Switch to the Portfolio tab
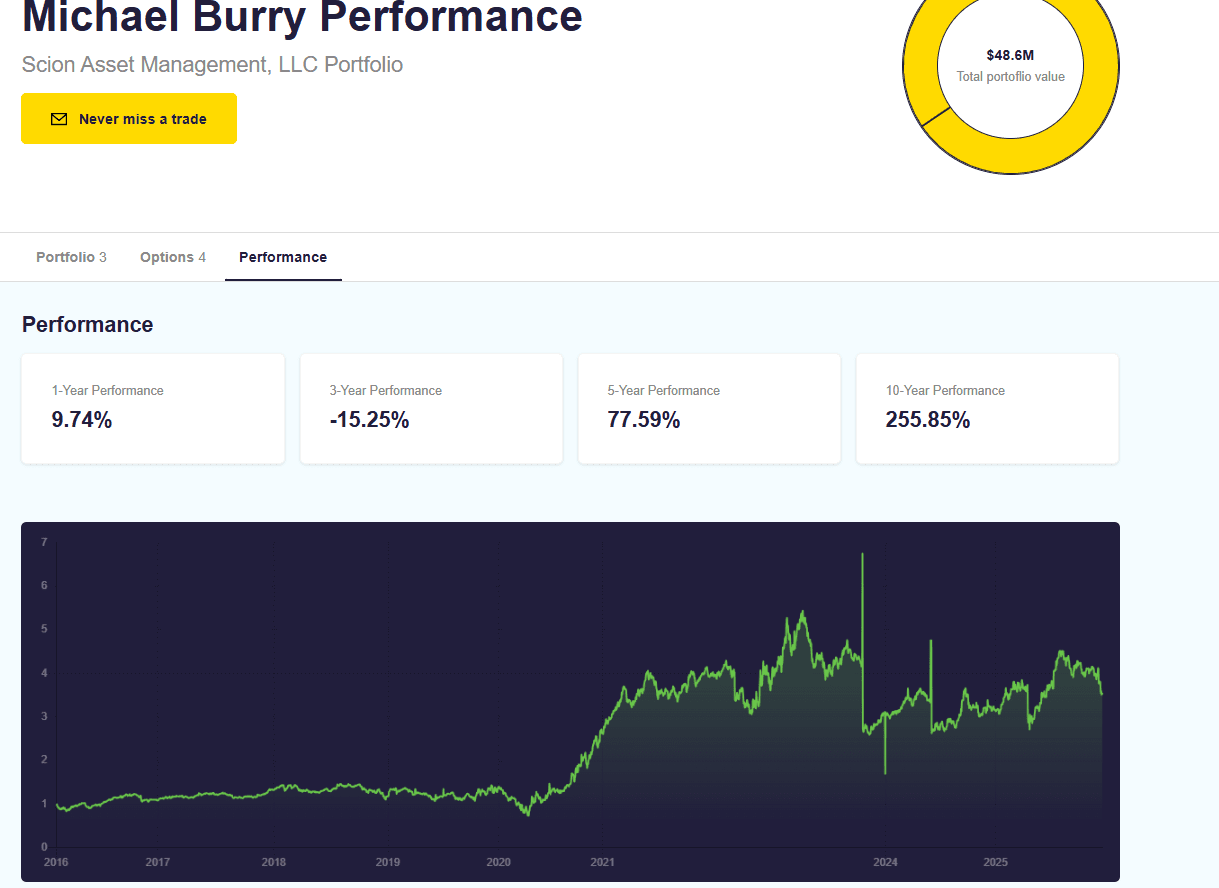This screenshot has width=1219, height=888. [x=71, y=257]
